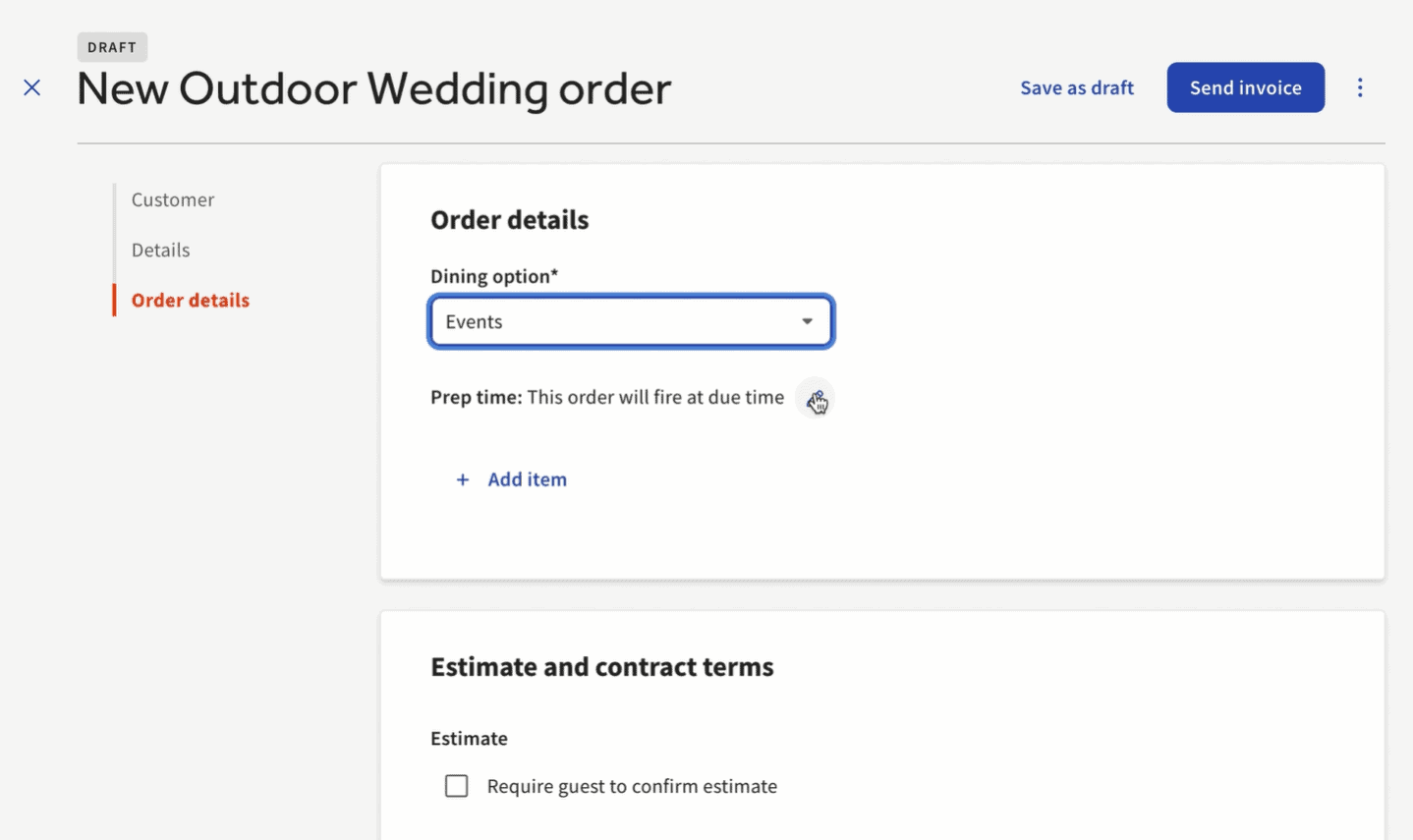Jump to the Details section in sidebar

[x=161, y=250]
